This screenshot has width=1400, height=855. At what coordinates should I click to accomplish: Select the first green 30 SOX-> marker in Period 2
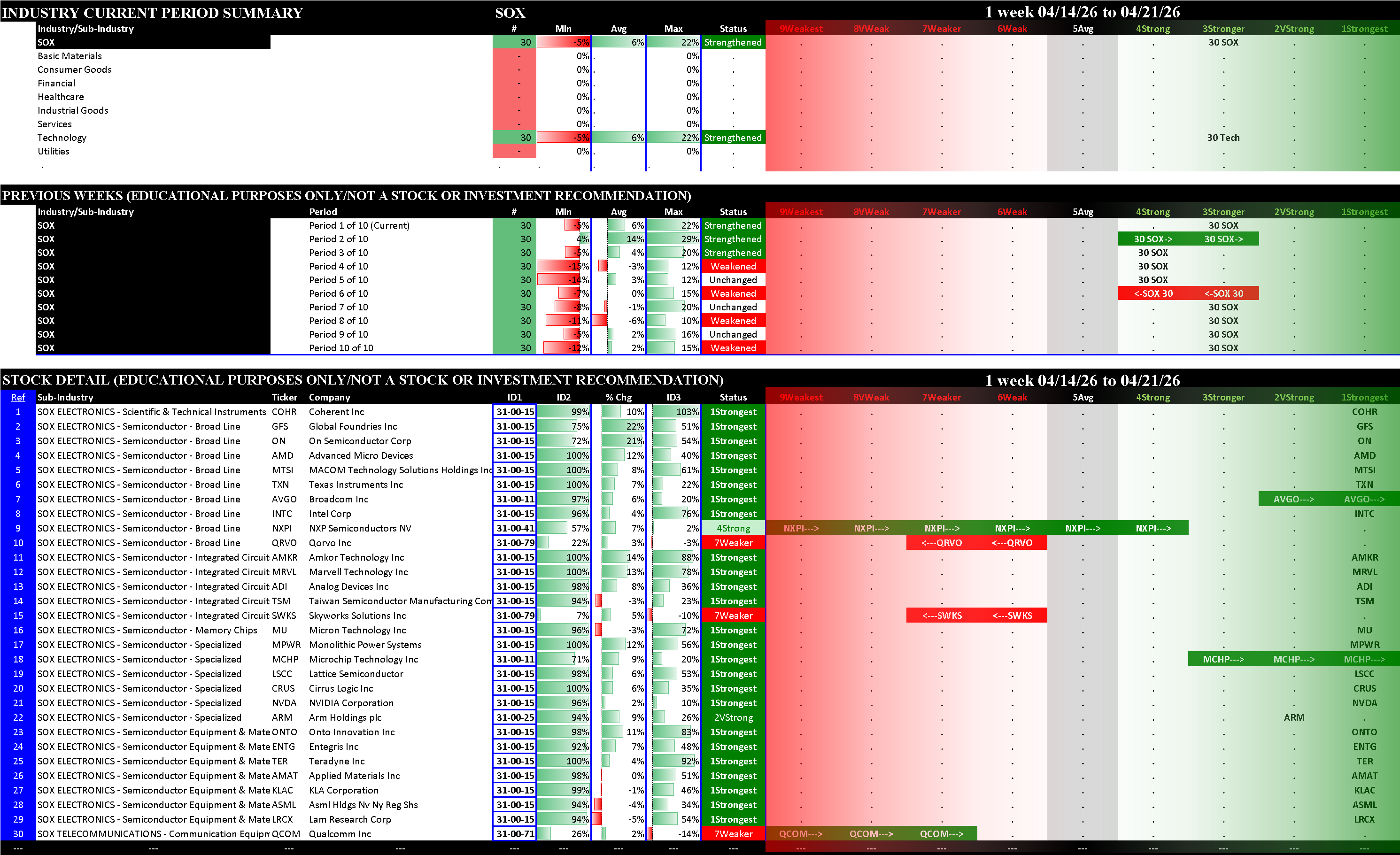1153,239
